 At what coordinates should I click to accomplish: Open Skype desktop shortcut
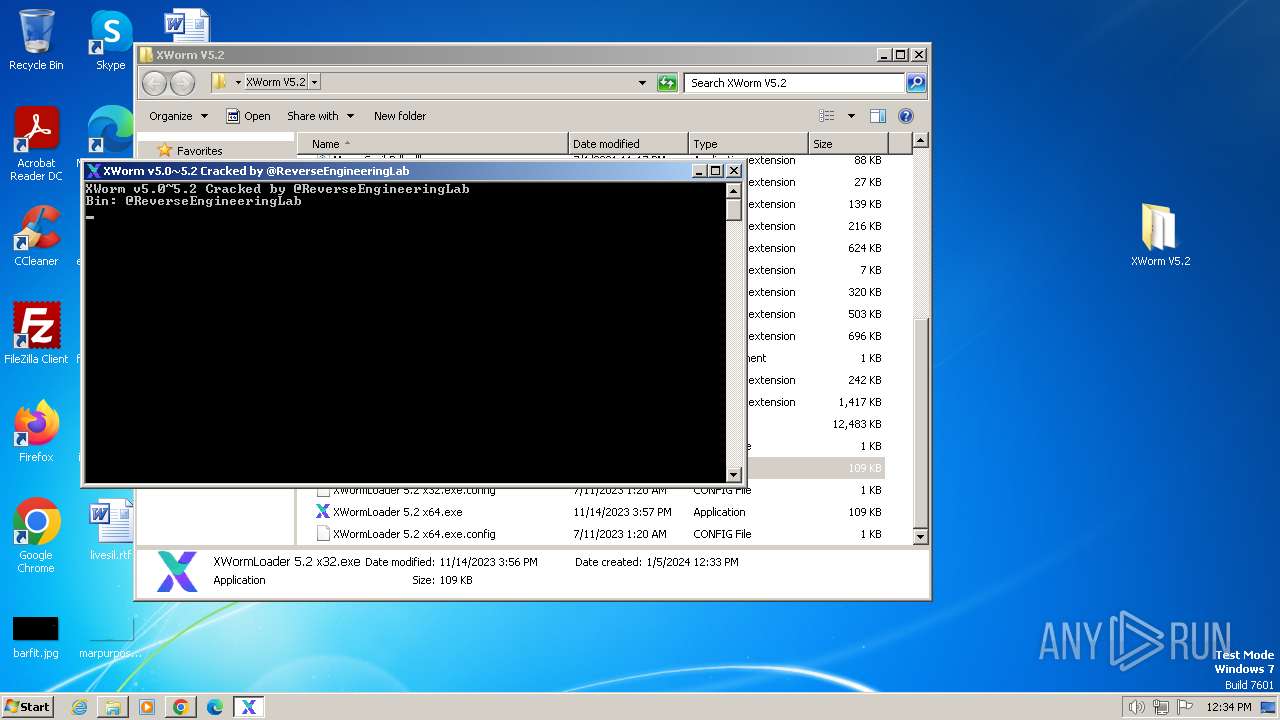[110, 40]
